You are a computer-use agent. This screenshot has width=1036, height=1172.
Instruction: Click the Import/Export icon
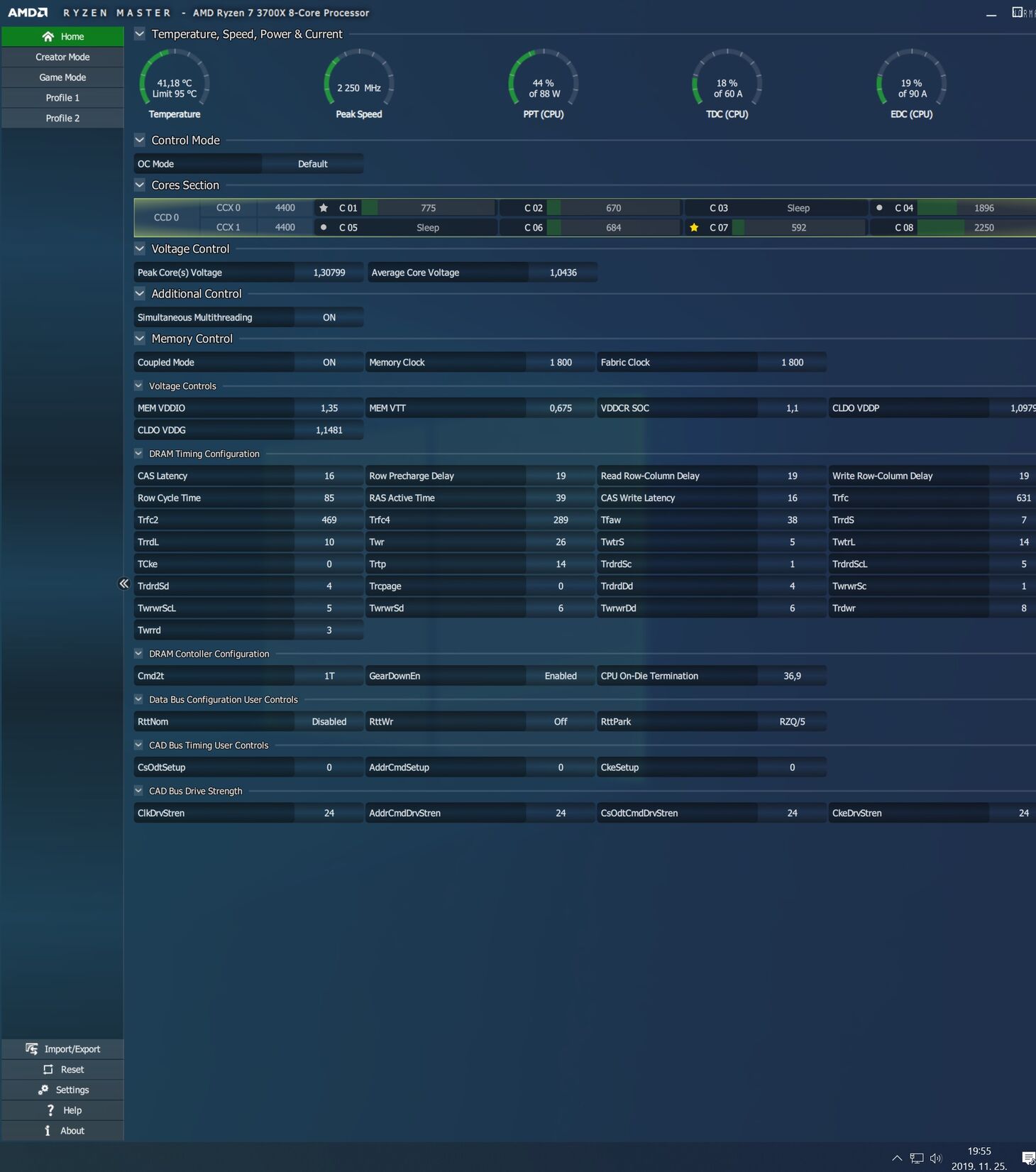[x=32, y=1048]
